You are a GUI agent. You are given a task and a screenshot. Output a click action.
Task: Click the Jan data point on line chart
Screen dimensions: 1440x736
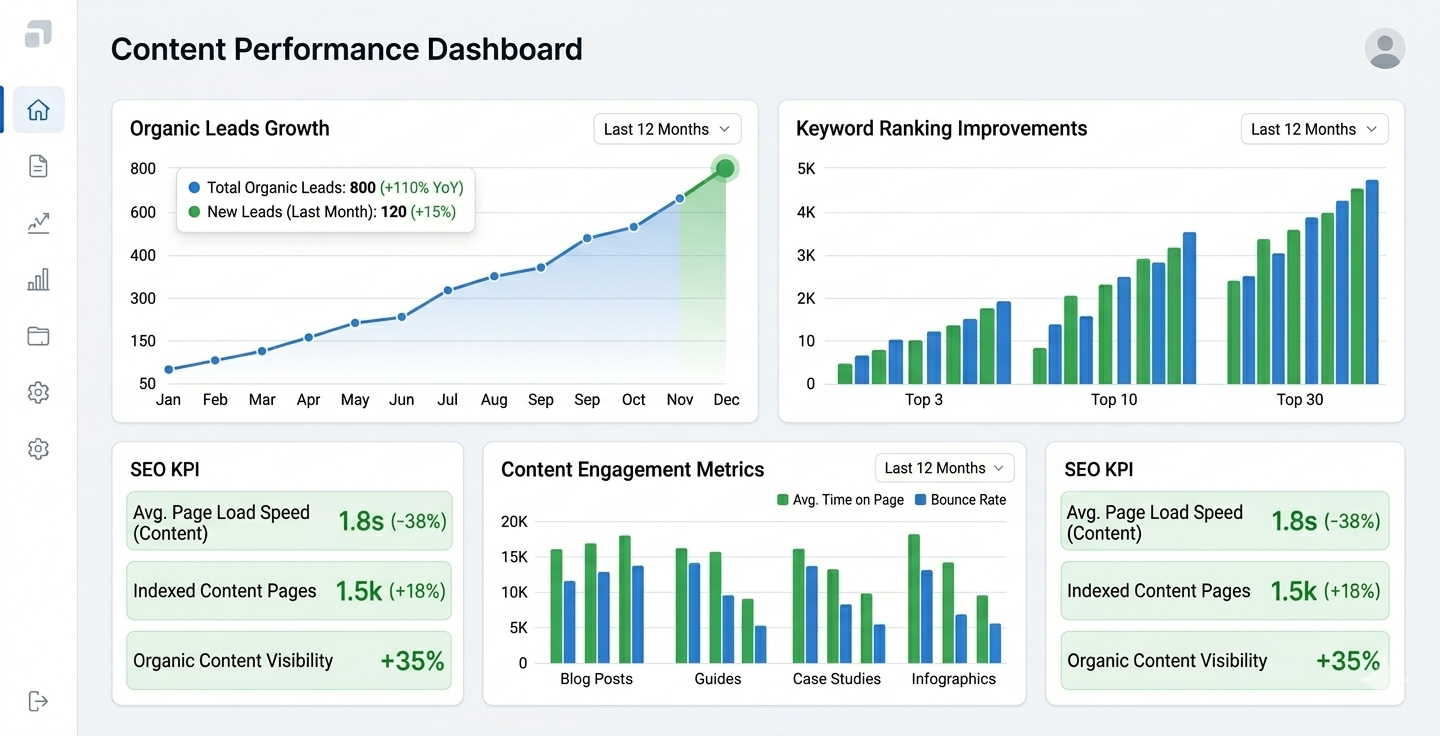168,369
